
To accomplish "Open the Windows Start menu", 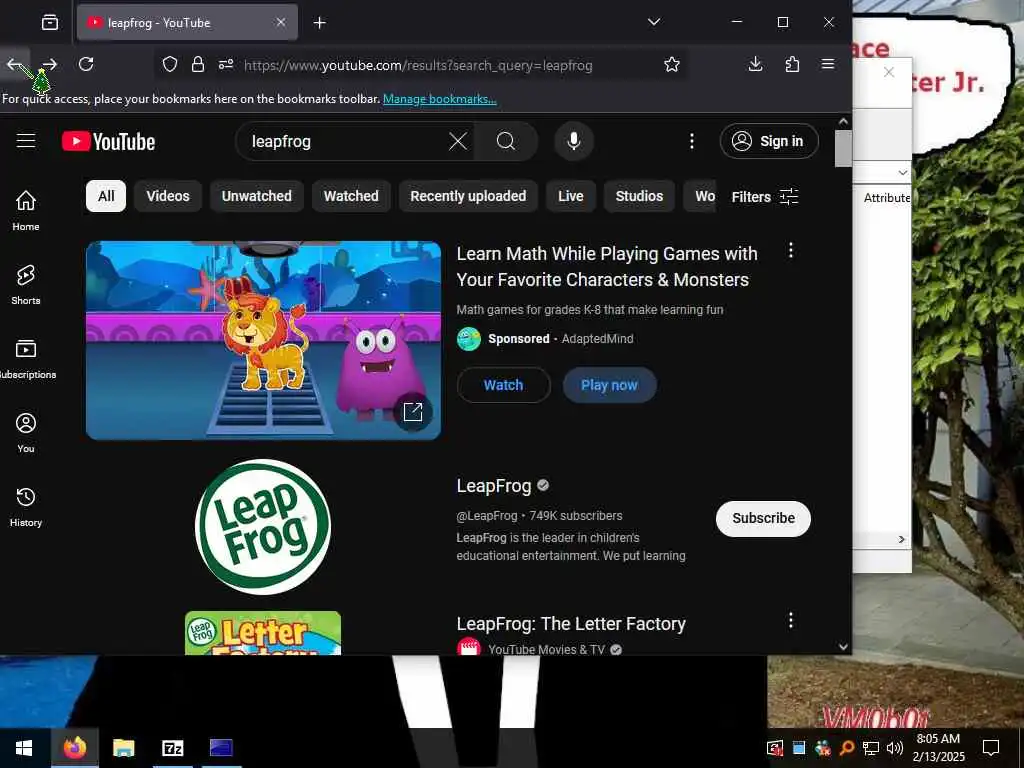I will pyautogui.click(x=24, y=748).
